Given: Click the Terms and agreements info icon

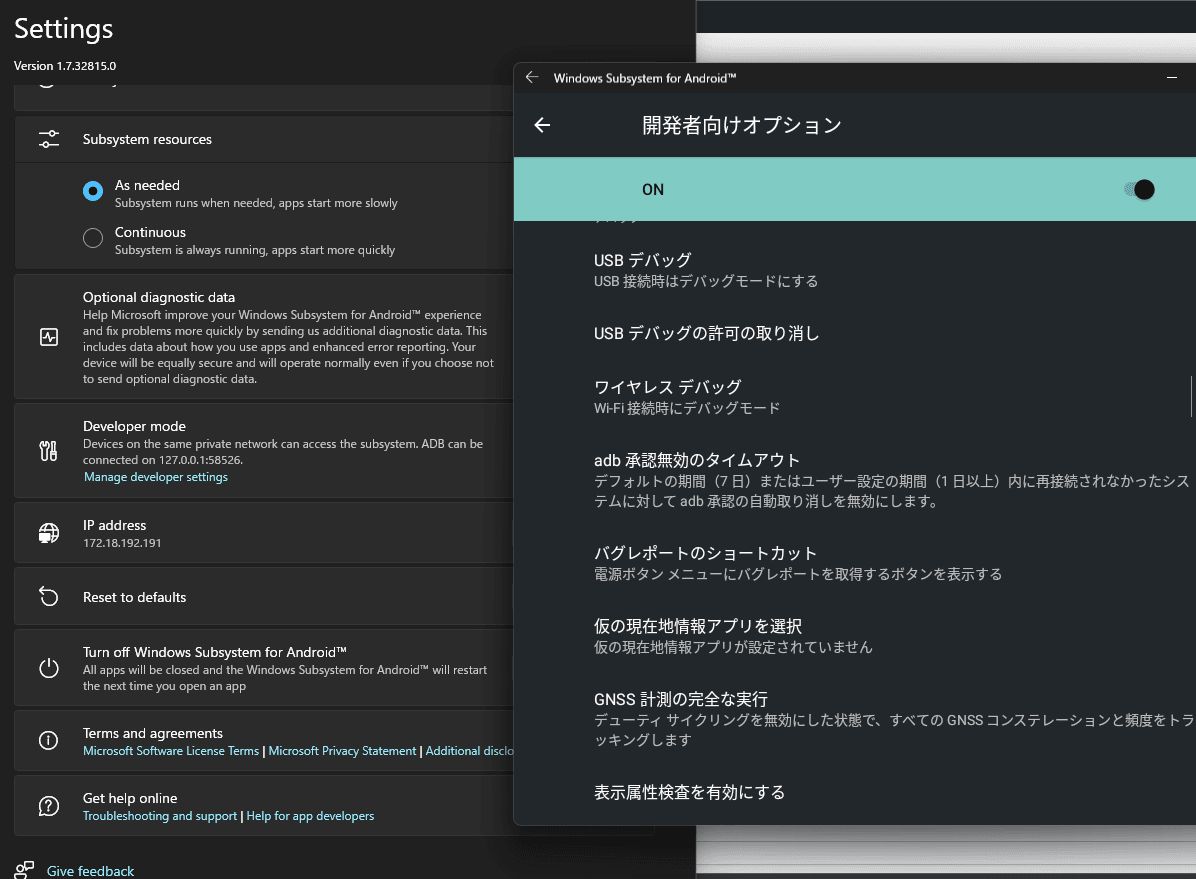Looking at the screenshot, I should coord(49,741).
